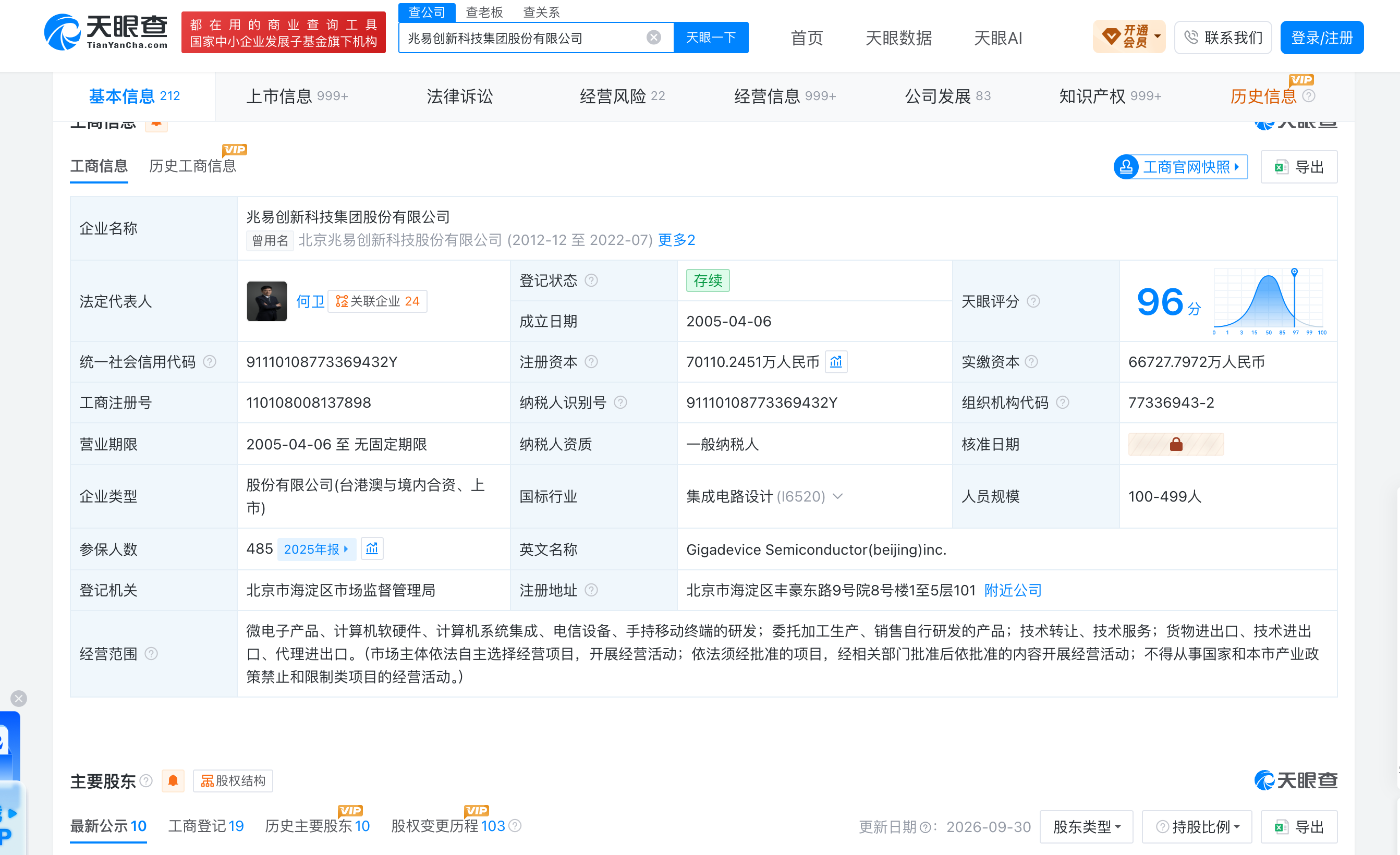Screen dimensions: 1400x855
Task: Click help icon beside 天眼评分
Action: (1033, 301)
